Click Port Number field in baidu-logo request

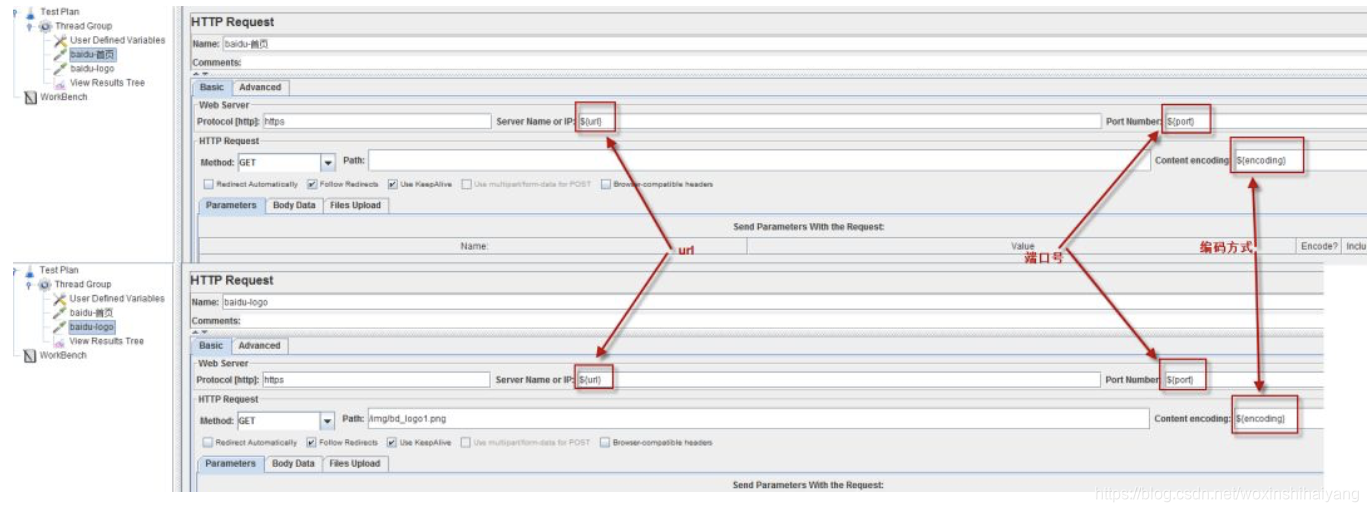(1243, 380)
